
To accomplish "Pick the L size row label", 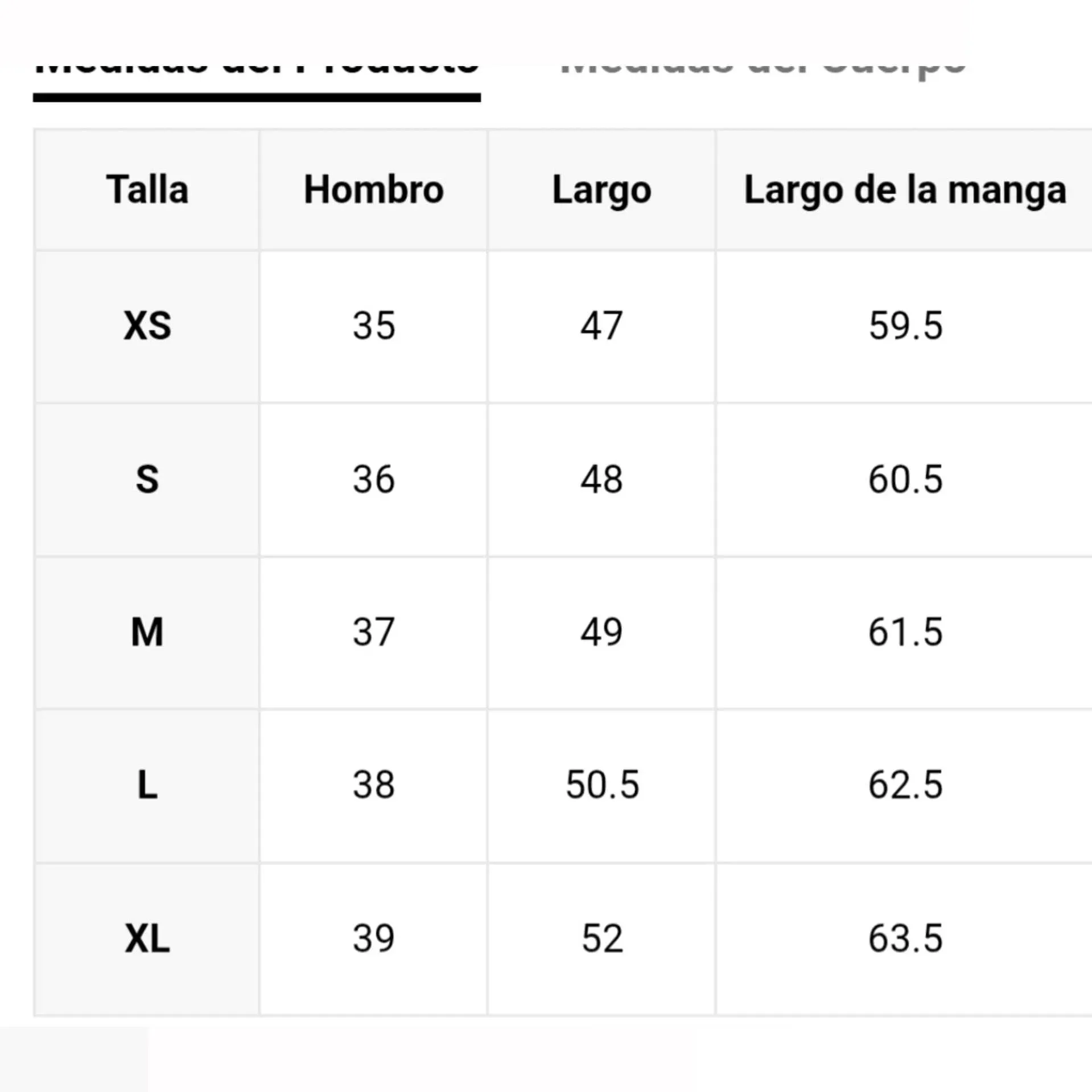I will point(147,785).
